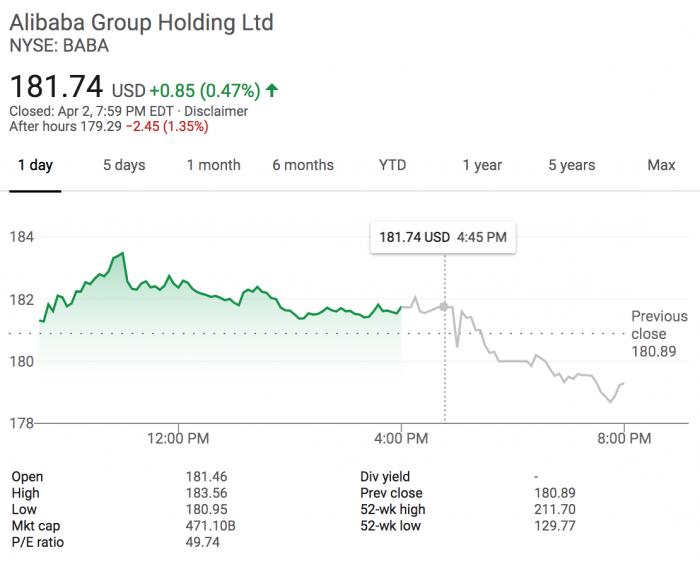Open the 1 month chart view

click(x=213, y=165)
